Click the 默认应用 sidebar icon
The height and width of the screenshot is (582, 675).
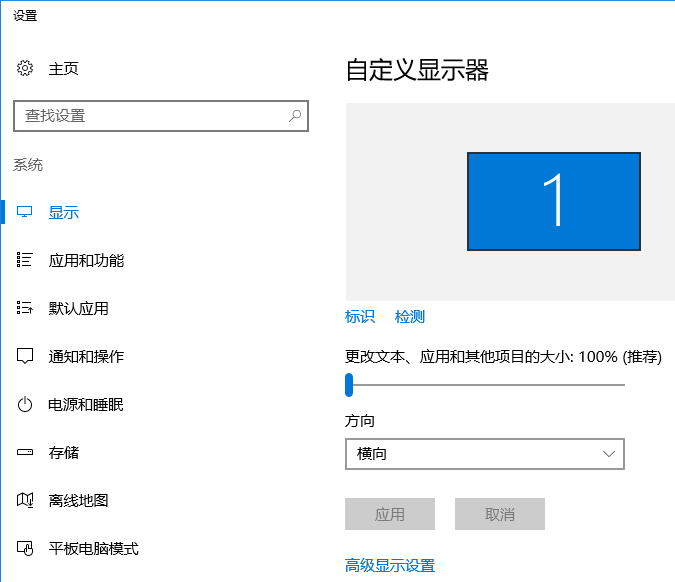(x=25, y=309)
